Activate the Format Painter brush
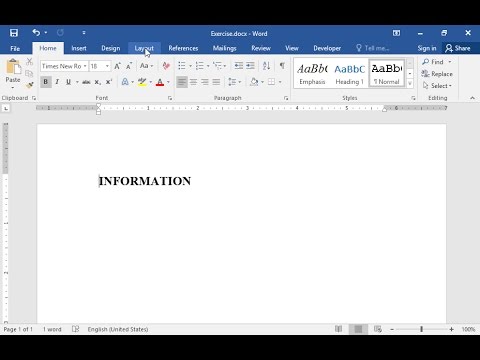 click(x=29, y=85)
